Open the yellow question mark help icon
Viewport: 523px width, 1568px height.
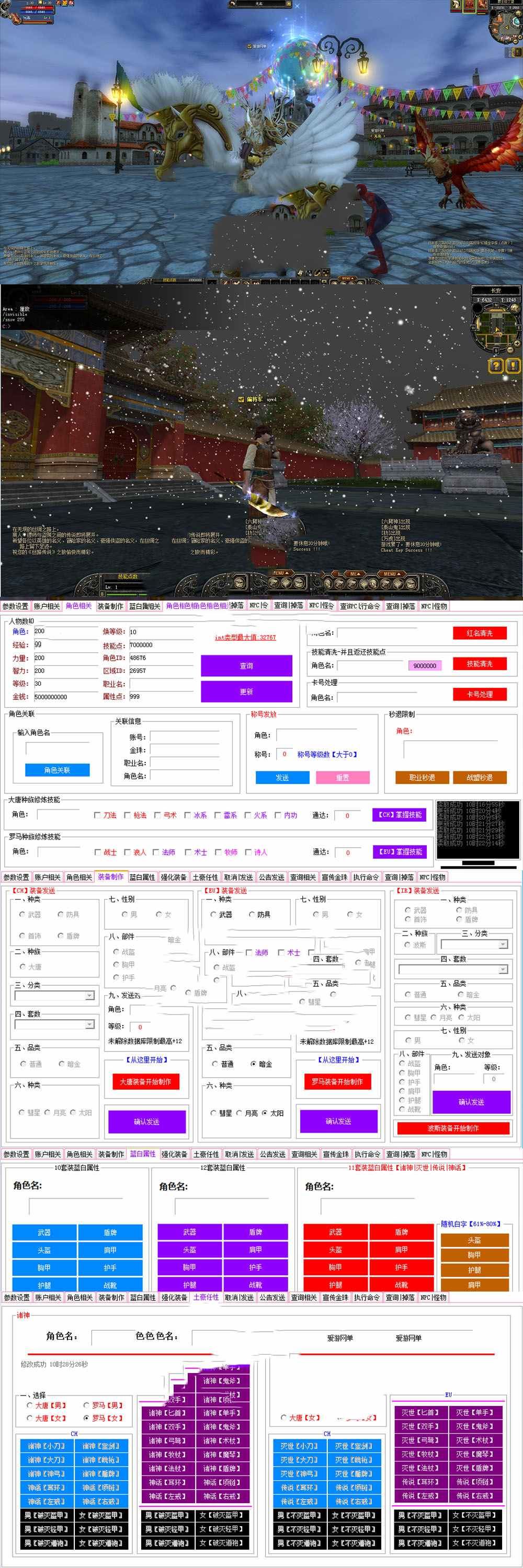coord(496,365)
